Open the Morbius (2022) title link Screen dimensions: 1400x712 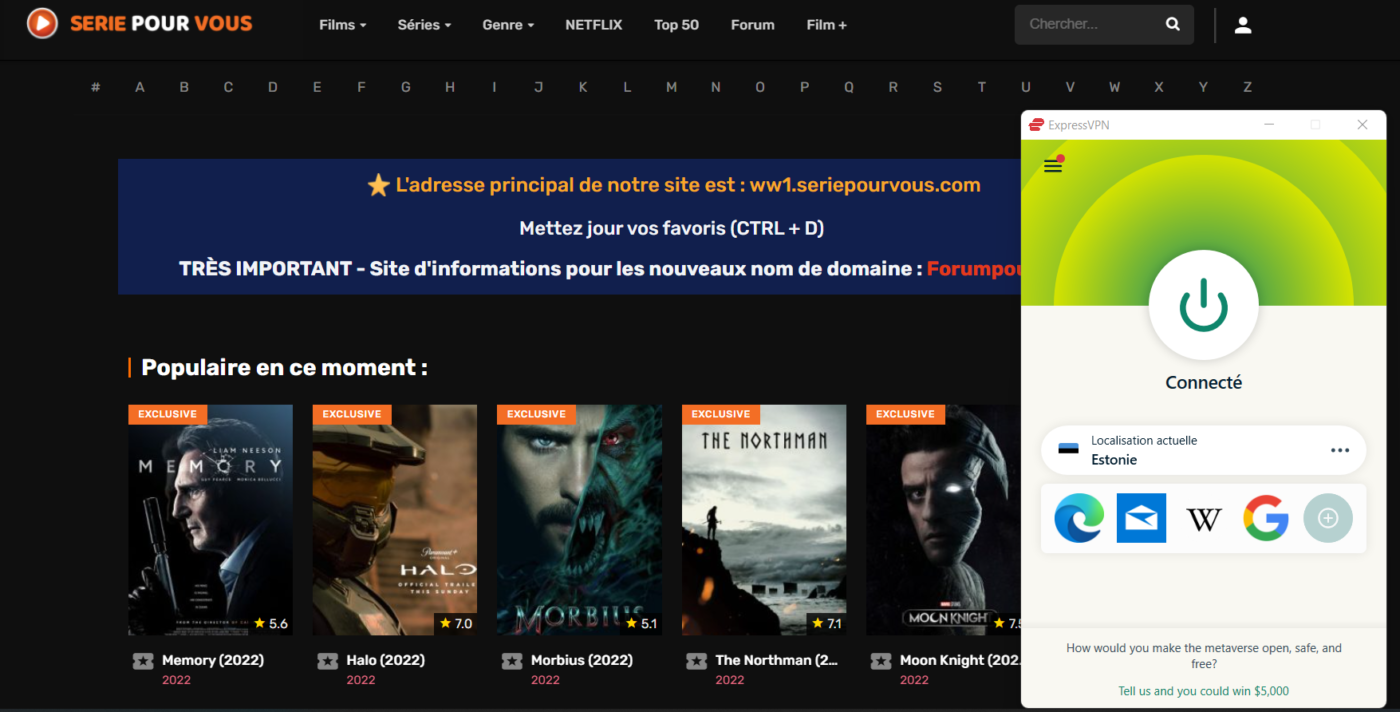582,660
